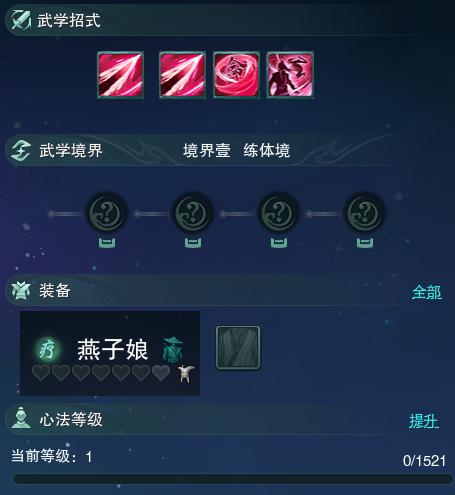Select the 武学境界 section header
The image size is (455, 495).
pyautogui.click(x=71, y=150)
